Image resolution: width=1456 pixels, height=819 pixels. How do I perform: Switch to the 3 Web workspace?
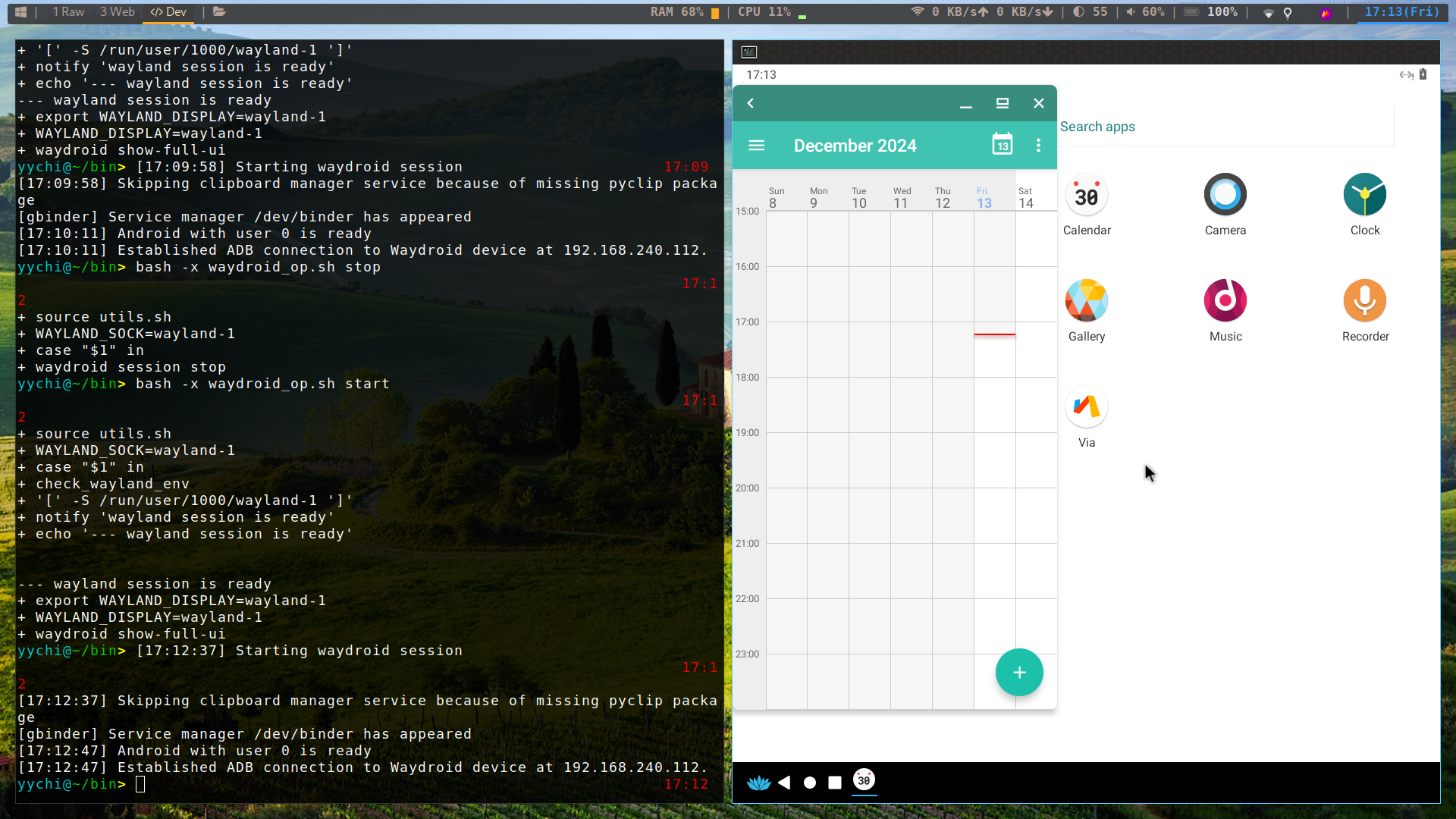[117, 11]
